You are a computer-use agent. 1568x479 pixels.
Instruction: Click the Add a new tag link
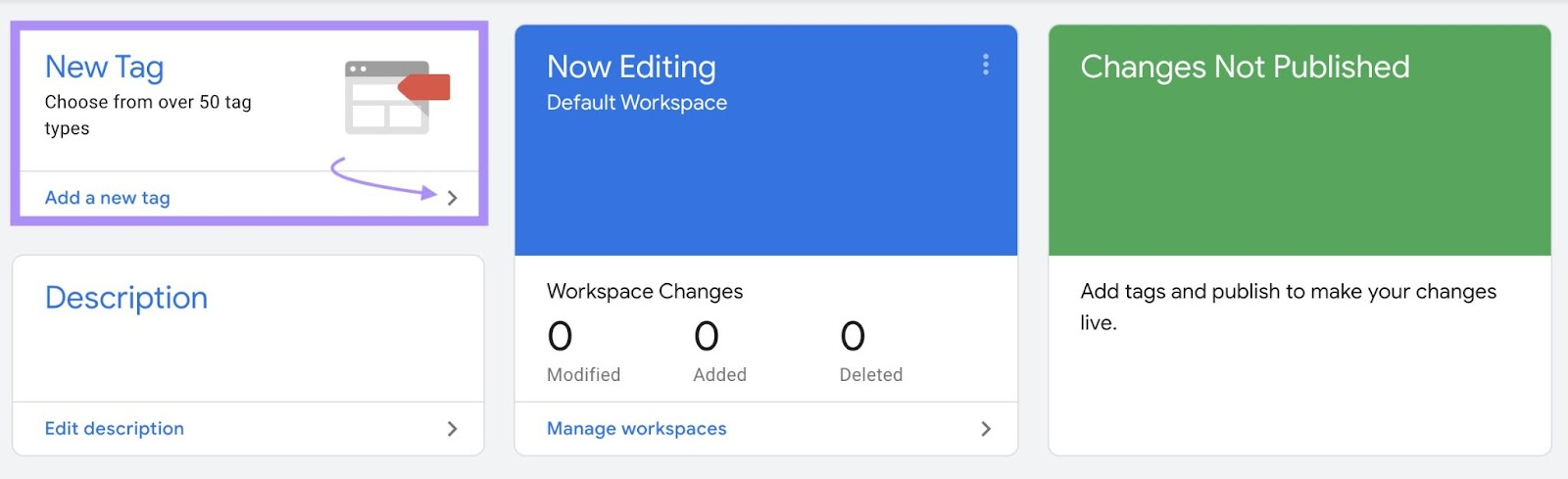tap(108, 198)
